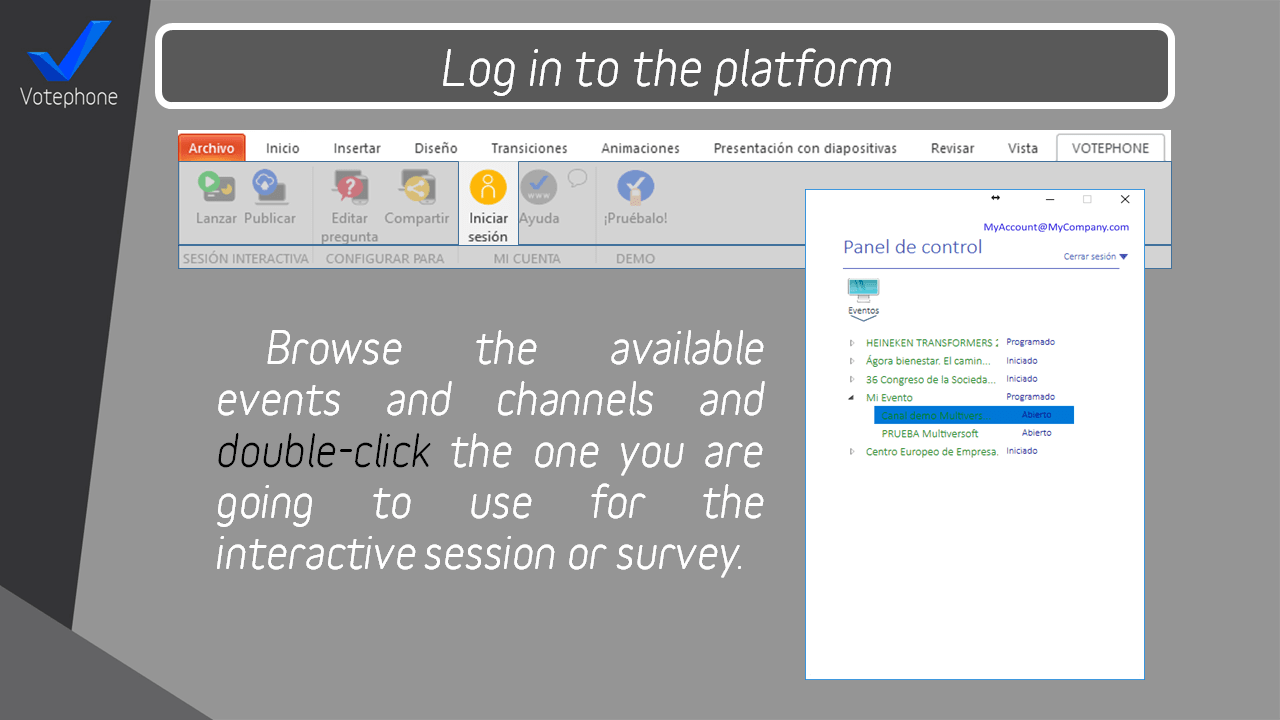Click the MI CUENTA group label
This screenshot has width=1280, height=720.
pos(527,258)
